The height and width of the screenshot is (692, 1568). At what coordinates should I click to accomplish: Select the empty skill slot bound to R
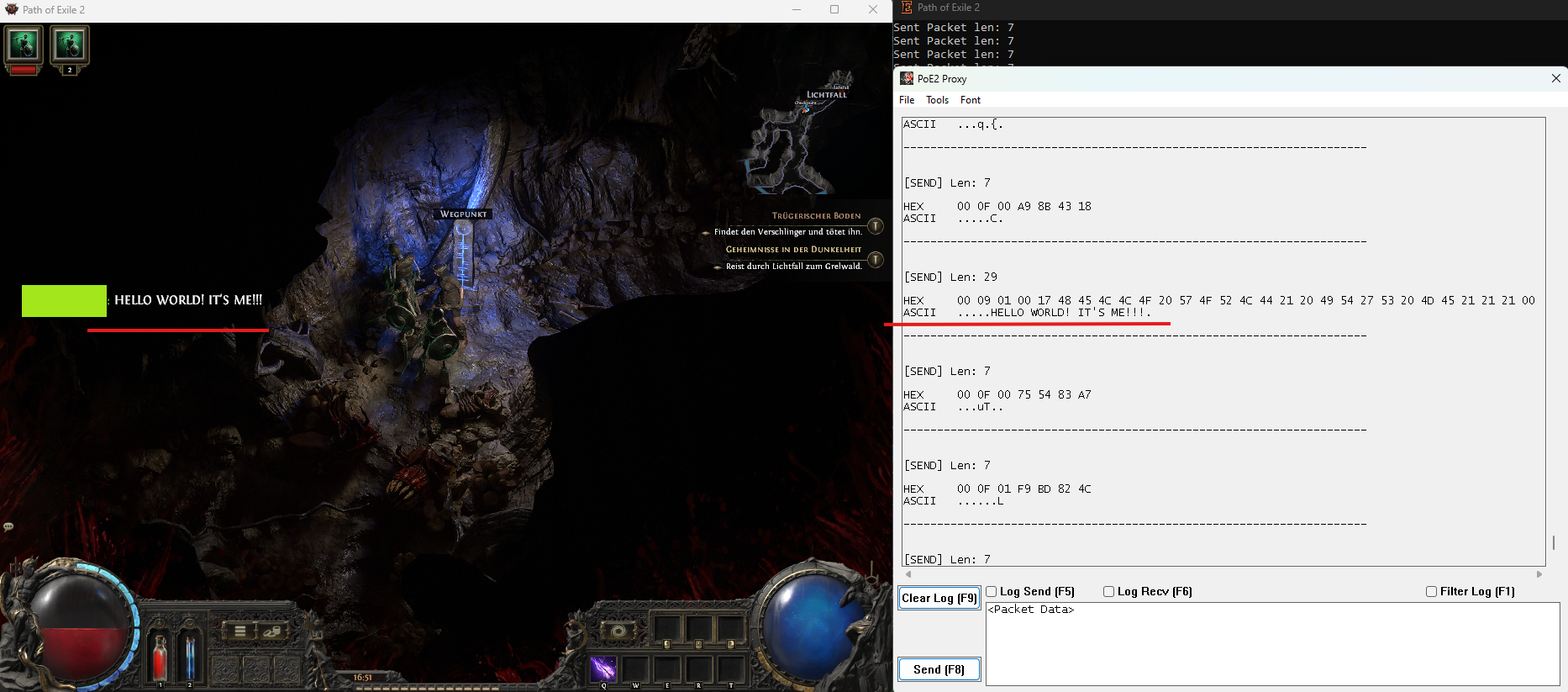(x=699, y=669)
